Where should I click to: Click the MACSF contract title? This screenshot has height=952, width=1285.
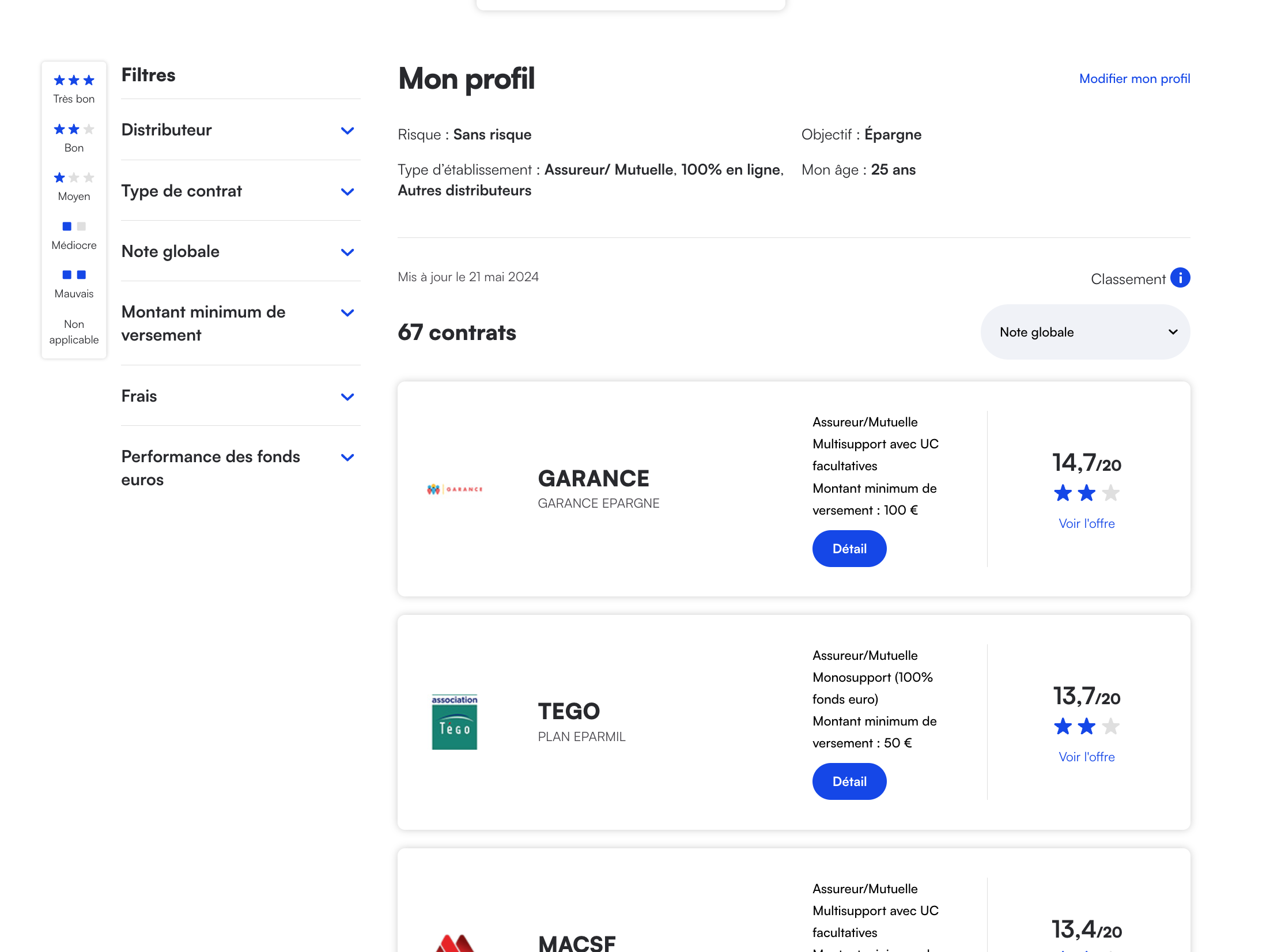tap(577, 943)
